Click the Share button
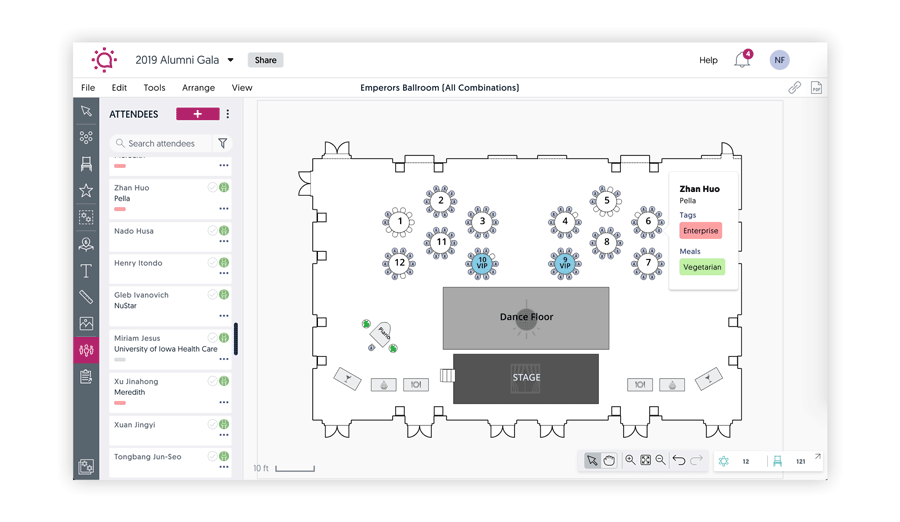The image size is (900, 522). [266, 60]
